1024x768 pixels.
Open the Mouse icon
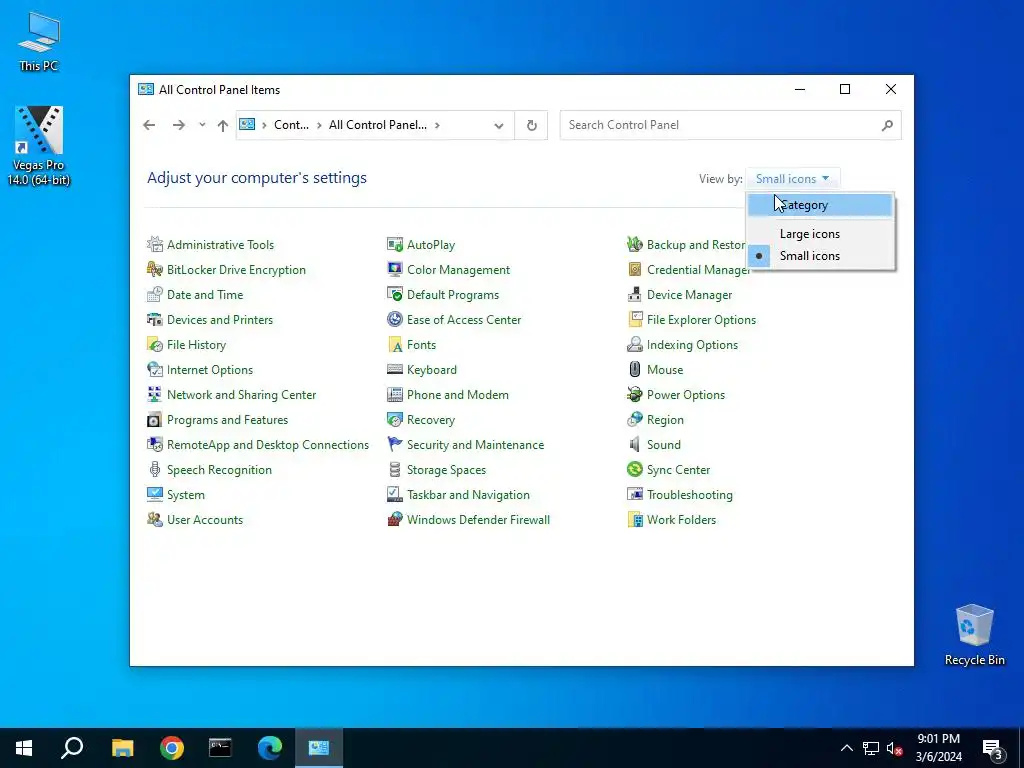(x=634, y=370)
